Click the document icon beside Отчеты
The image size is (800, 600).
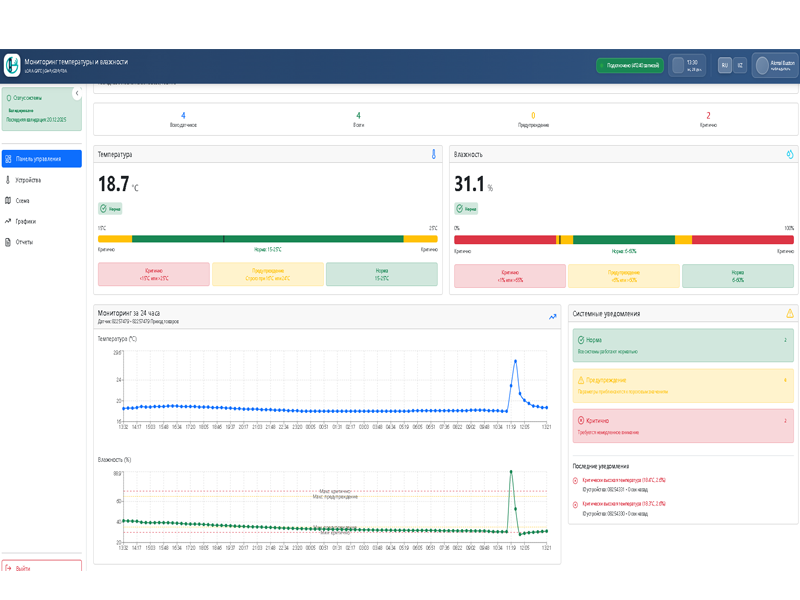8,242
